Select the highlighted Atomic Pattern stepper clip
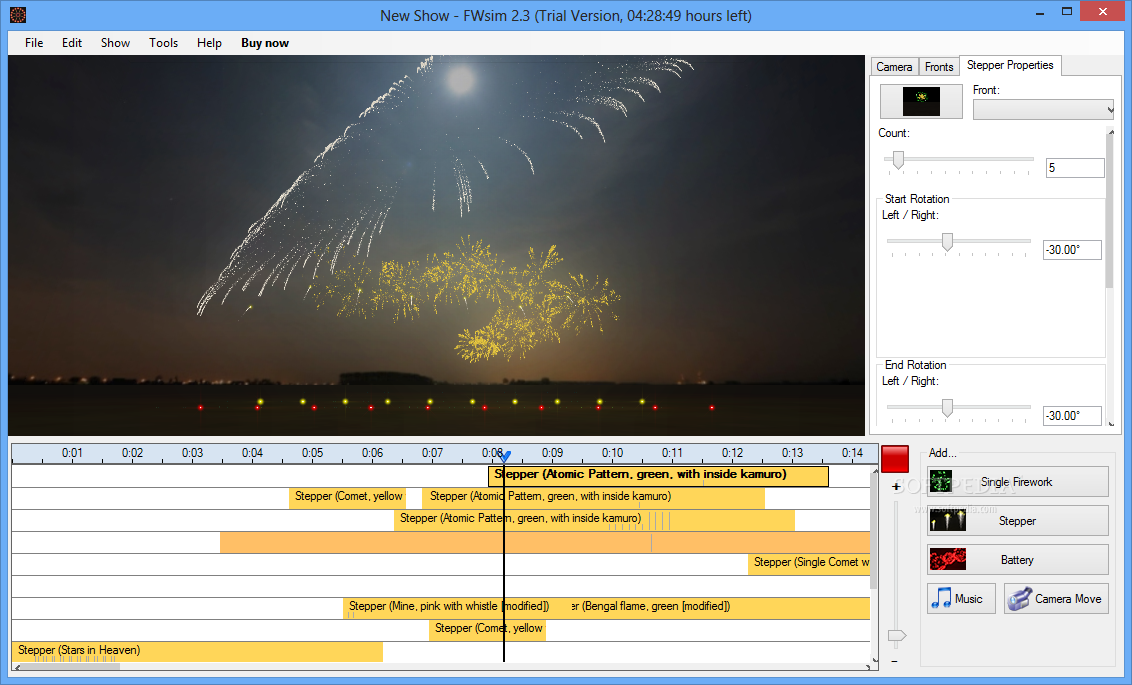The width and height of the screenshot is (1132, 685). pos(658,475)
